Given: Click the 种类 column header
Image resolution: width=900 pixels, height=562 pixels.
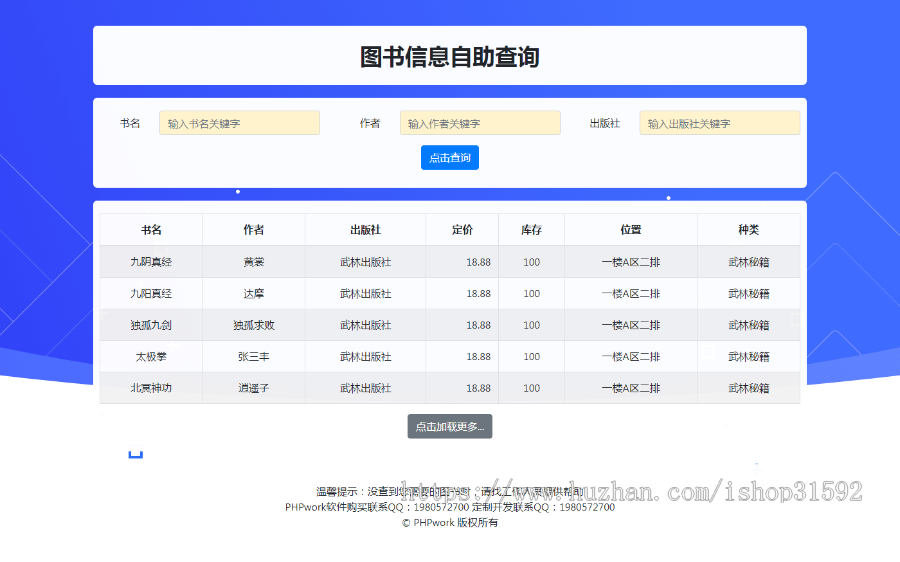Looking at the screenshot, I should pyautogui.click(x=748, y=230).
